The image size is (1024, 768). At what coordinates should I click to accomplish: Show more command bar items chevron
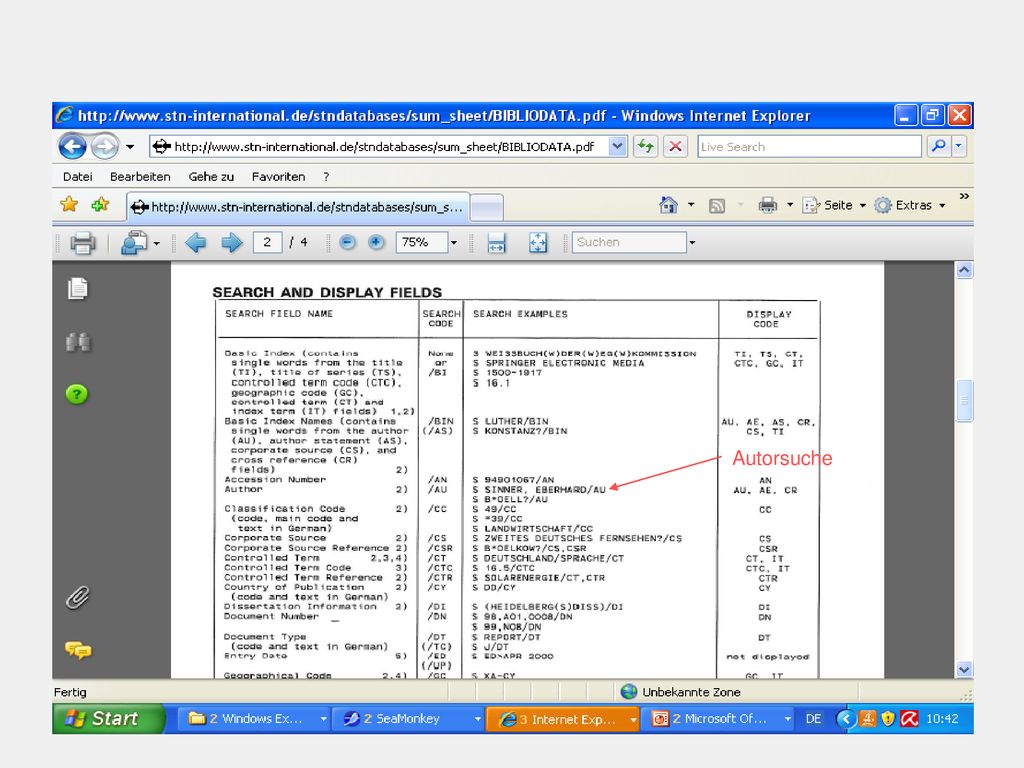(x=964, y=196)
